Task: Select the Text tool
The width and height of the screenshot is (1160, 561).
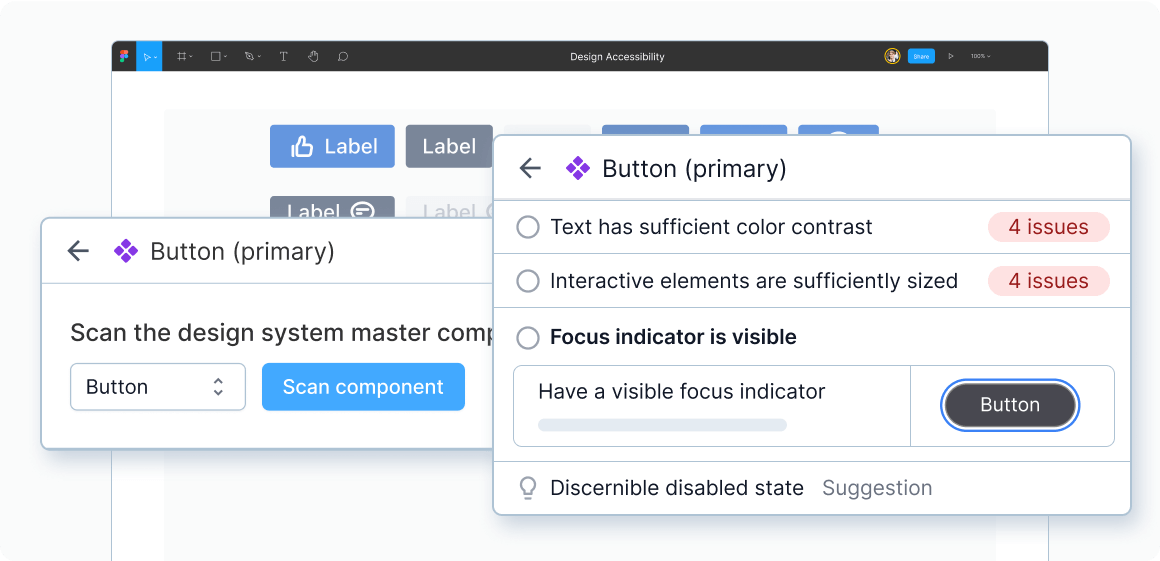Action: (x=283, y=57)
